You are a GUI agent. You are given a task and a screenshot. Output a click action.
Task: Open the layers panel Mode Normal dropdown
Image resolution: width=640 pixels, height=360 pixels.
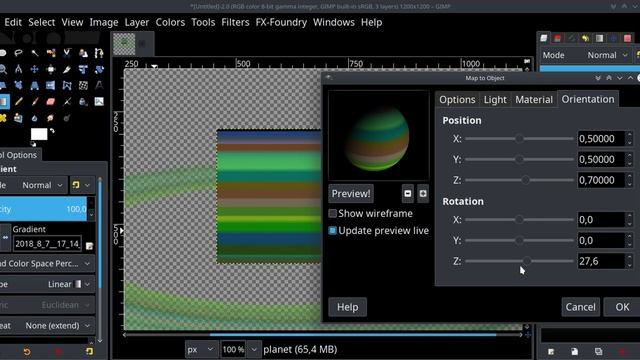click(607, 55)
